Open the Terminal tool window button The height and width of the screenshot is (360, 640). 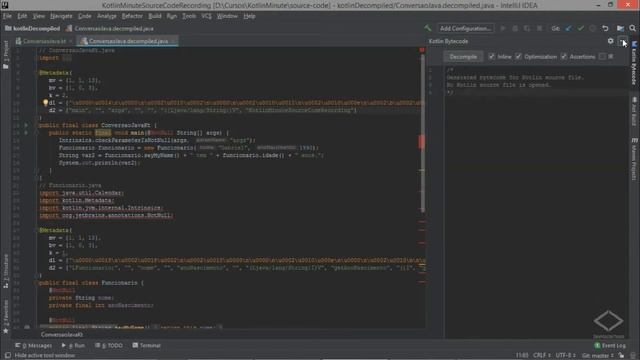pyautogui.click(x=147, y=345)
